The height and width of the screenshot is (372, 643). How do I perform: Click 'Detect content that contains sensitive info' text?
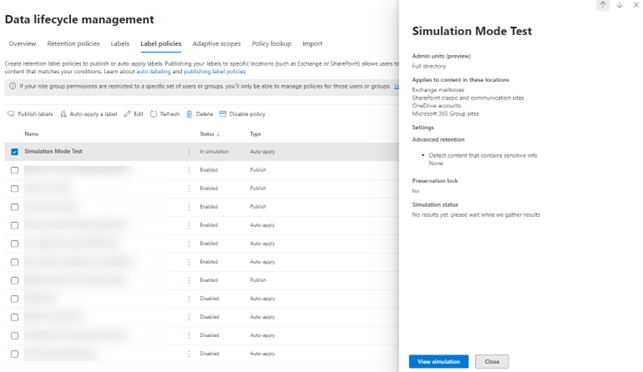point(483,155)
